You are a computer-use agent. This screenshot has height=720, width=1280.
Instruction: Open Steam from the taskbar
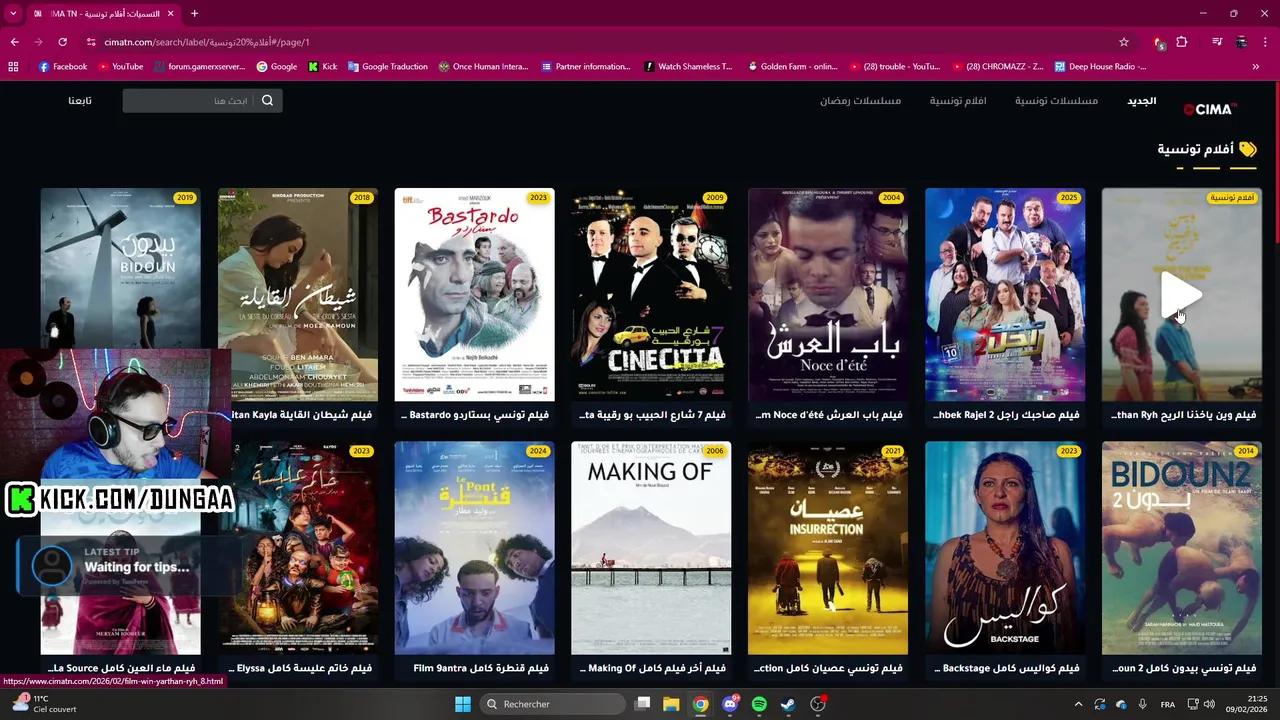788,704
